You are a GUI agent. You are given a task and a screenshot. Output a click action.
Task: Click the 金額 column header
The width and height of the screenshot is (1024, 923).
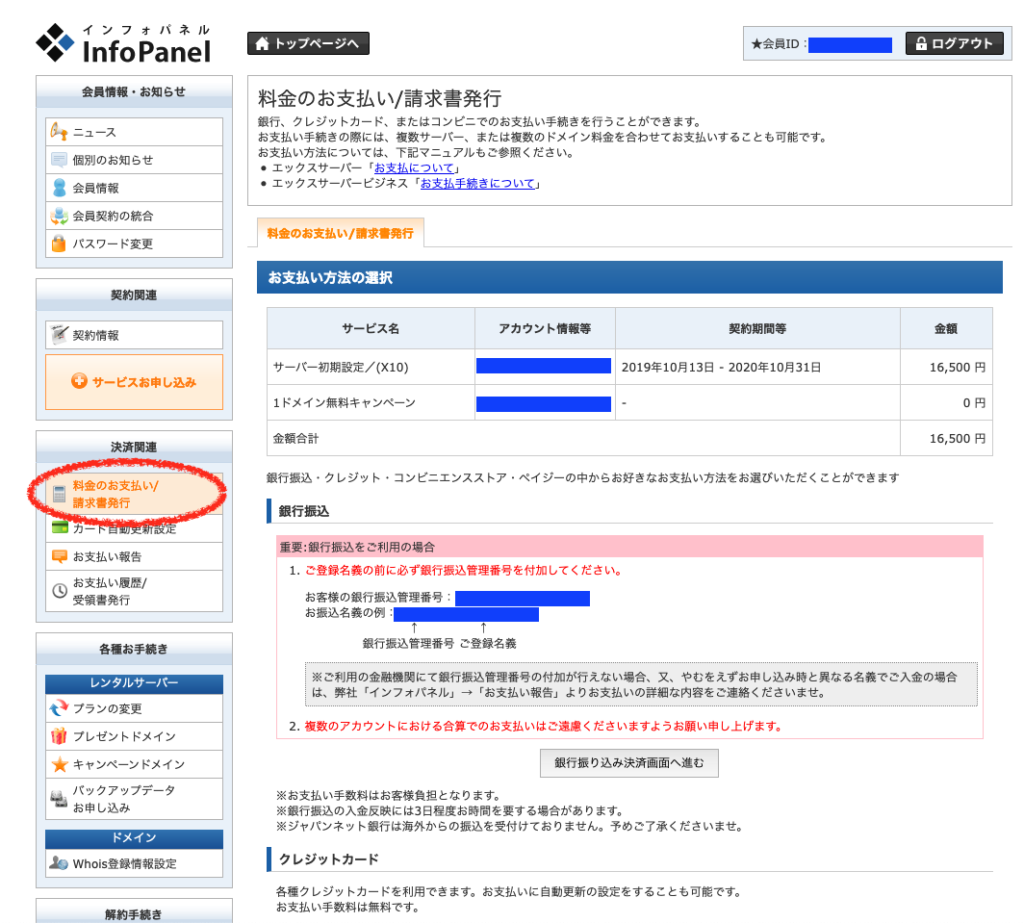click(x=946, y=329)
